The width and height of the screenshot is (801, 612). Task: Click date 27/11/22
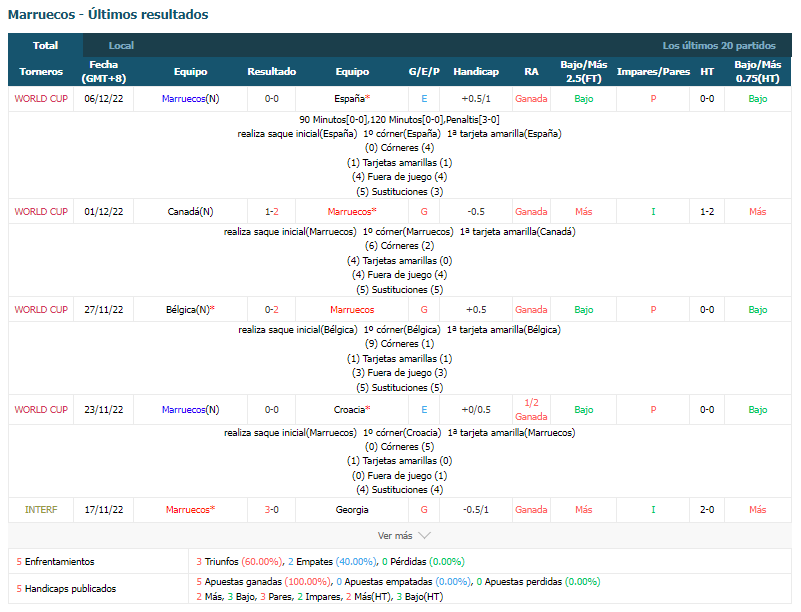104,310
